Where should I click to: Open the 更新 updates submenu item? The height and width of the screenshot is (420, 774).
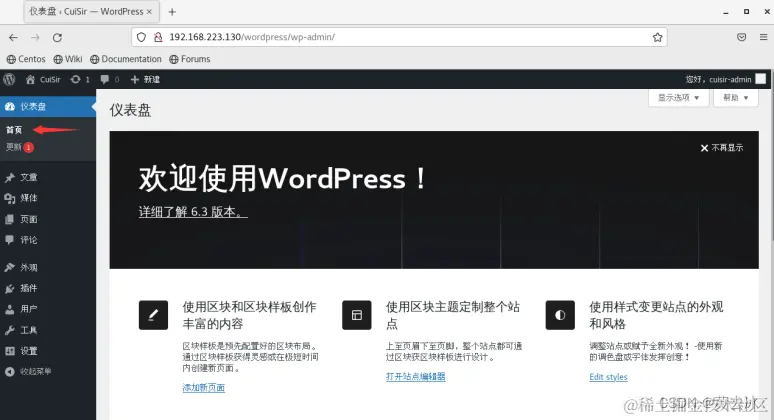tap(20, 147)
